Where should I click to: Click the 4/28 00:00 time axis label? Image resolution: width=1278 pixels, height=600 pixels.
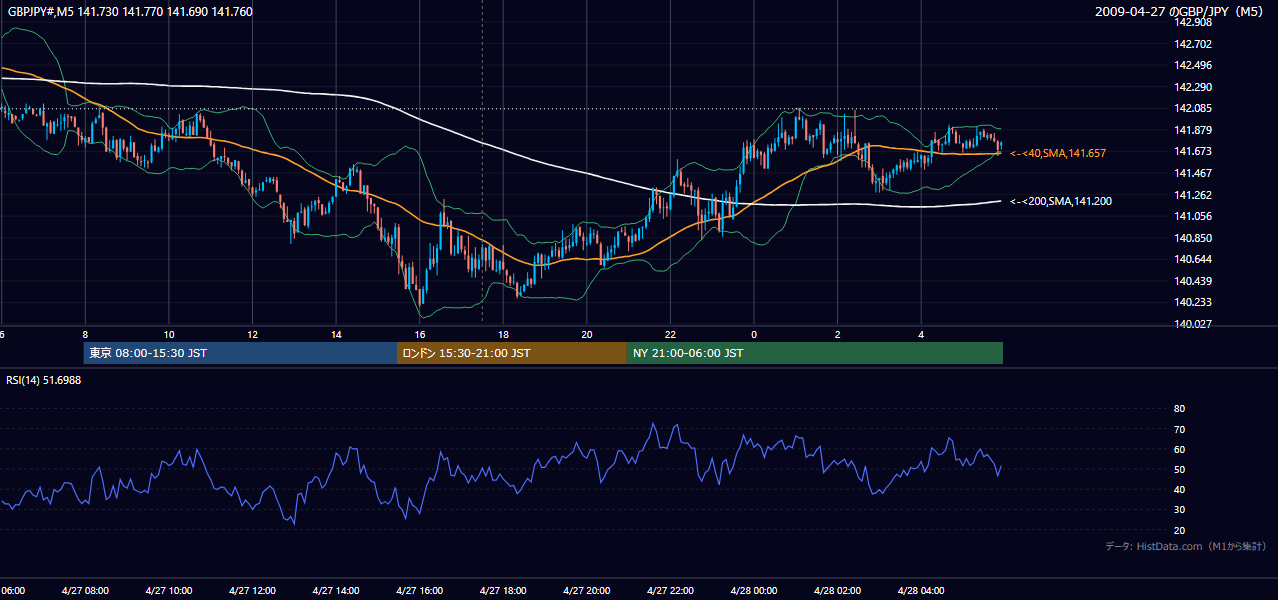[753, 591]
